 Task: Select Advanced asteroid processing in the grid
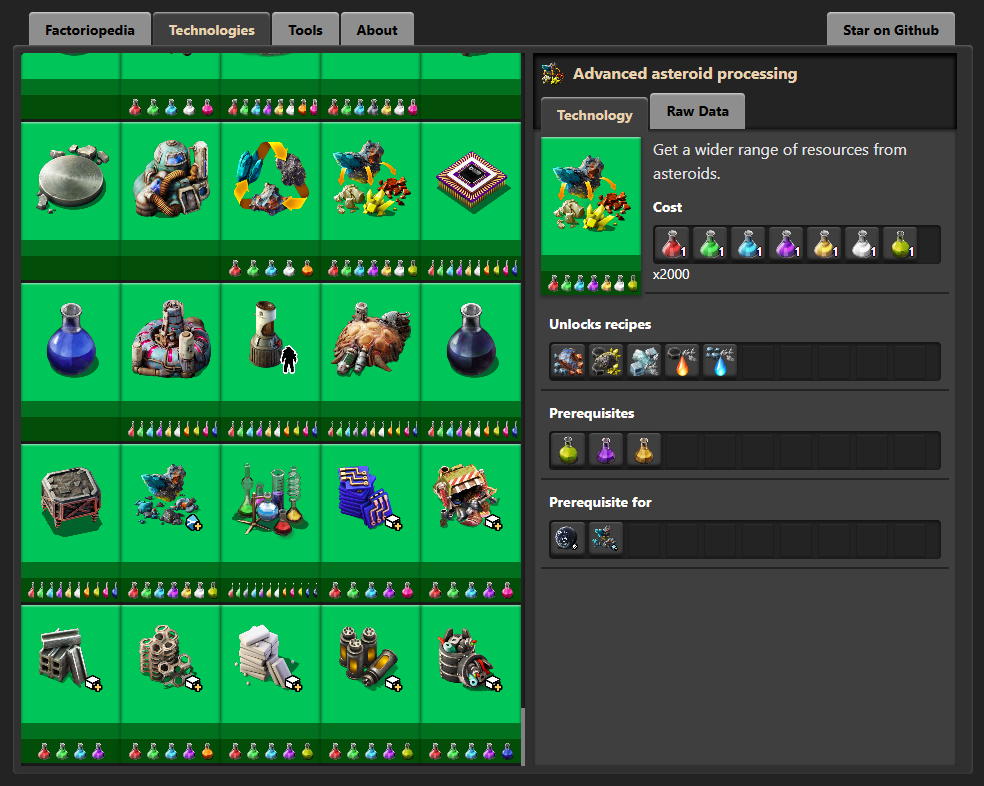click(x=370, y=201)
